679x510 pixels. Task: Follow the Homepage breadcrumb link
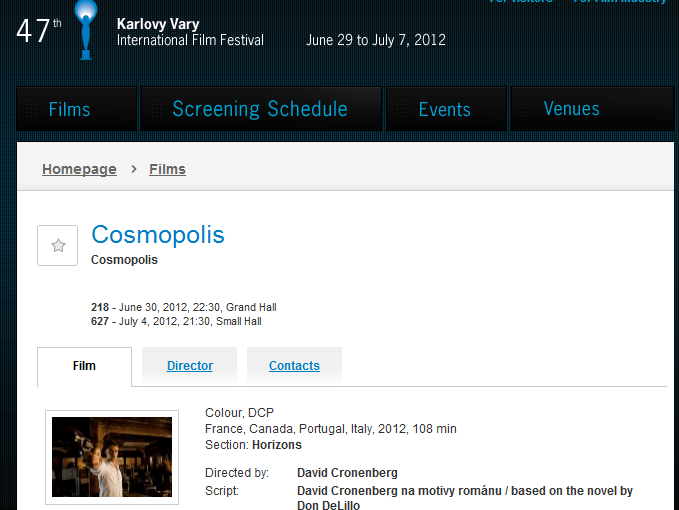point(79,169)
